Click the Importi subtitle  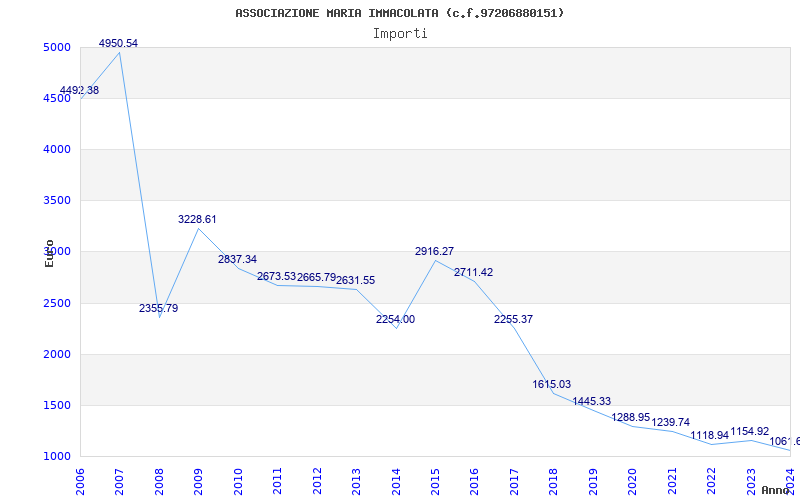pyautogui.click(x=400, y=34)
